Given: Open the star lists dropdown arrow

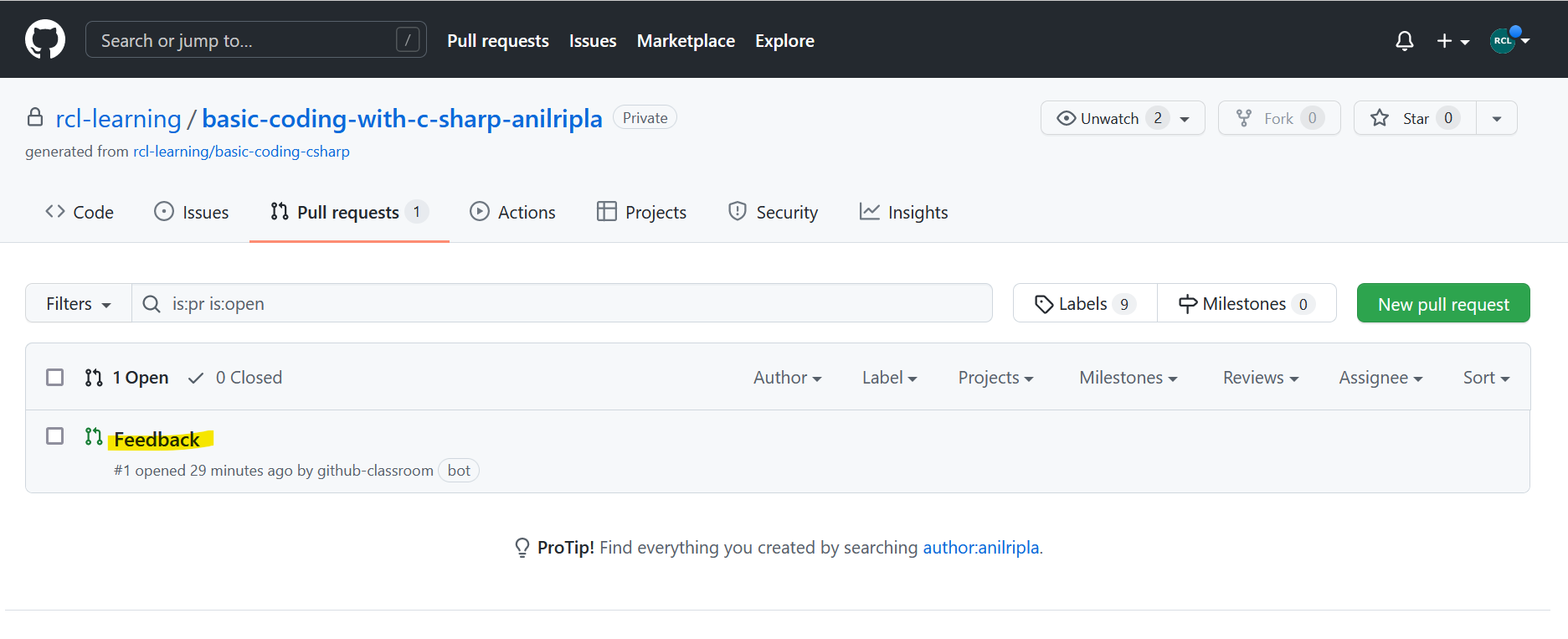Looking at the screenshot, I should (x=1497, y=118).
